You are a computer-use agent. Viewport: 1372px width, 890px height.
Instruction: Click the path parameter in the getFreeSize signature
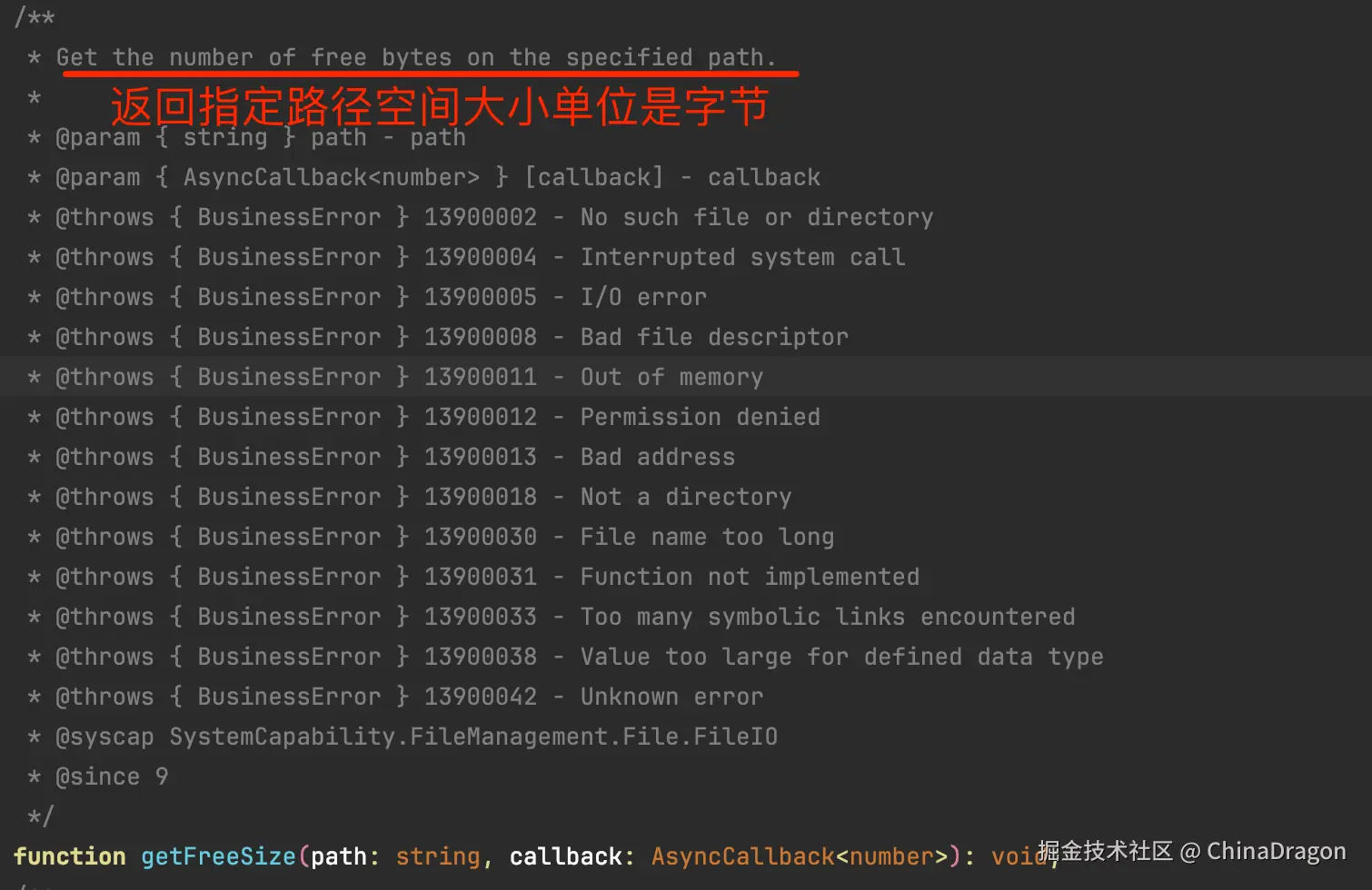pos(339,856)
